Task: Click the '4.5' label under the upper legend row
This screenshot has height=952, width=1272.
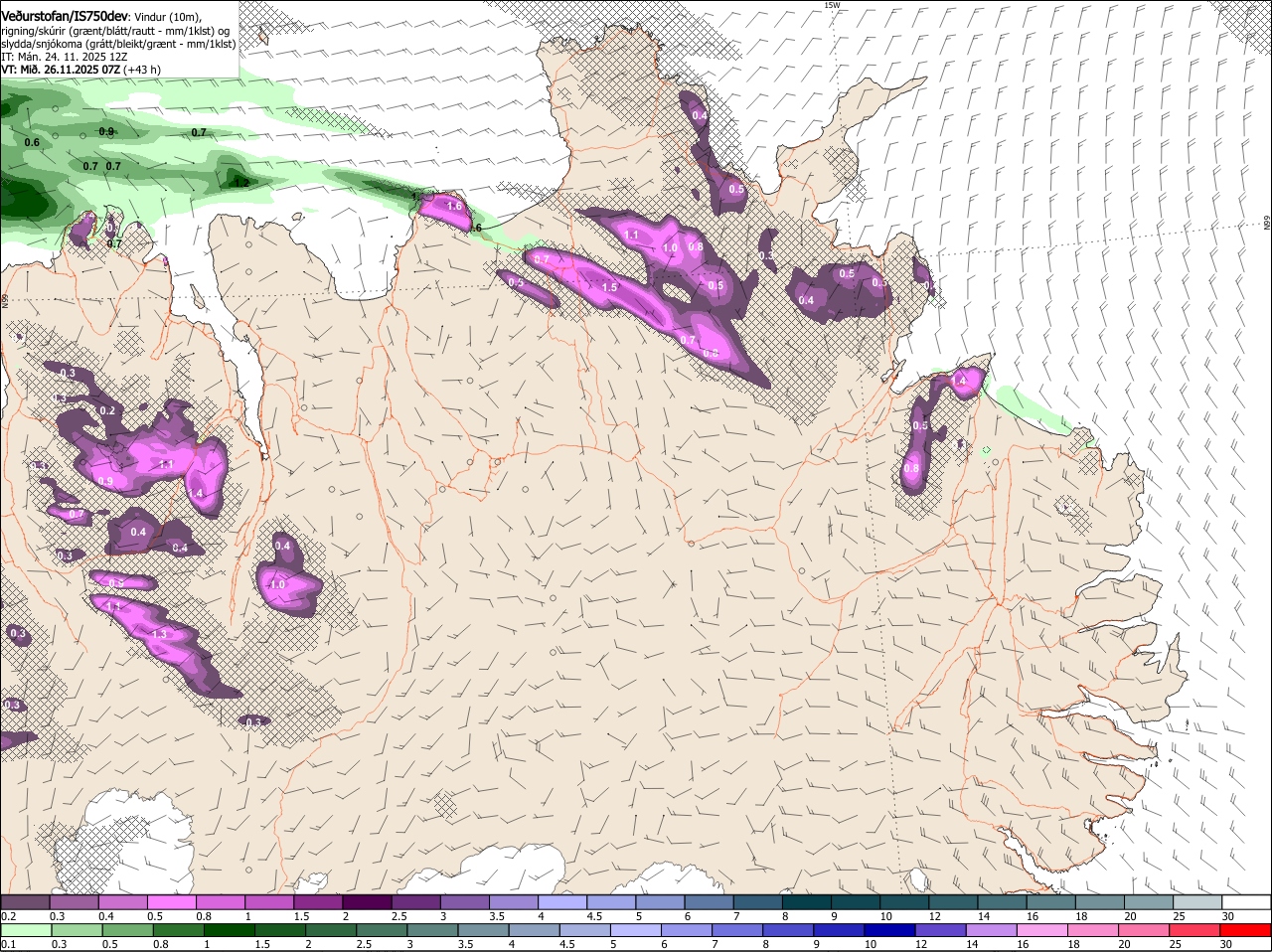Action: coord(594,916)
